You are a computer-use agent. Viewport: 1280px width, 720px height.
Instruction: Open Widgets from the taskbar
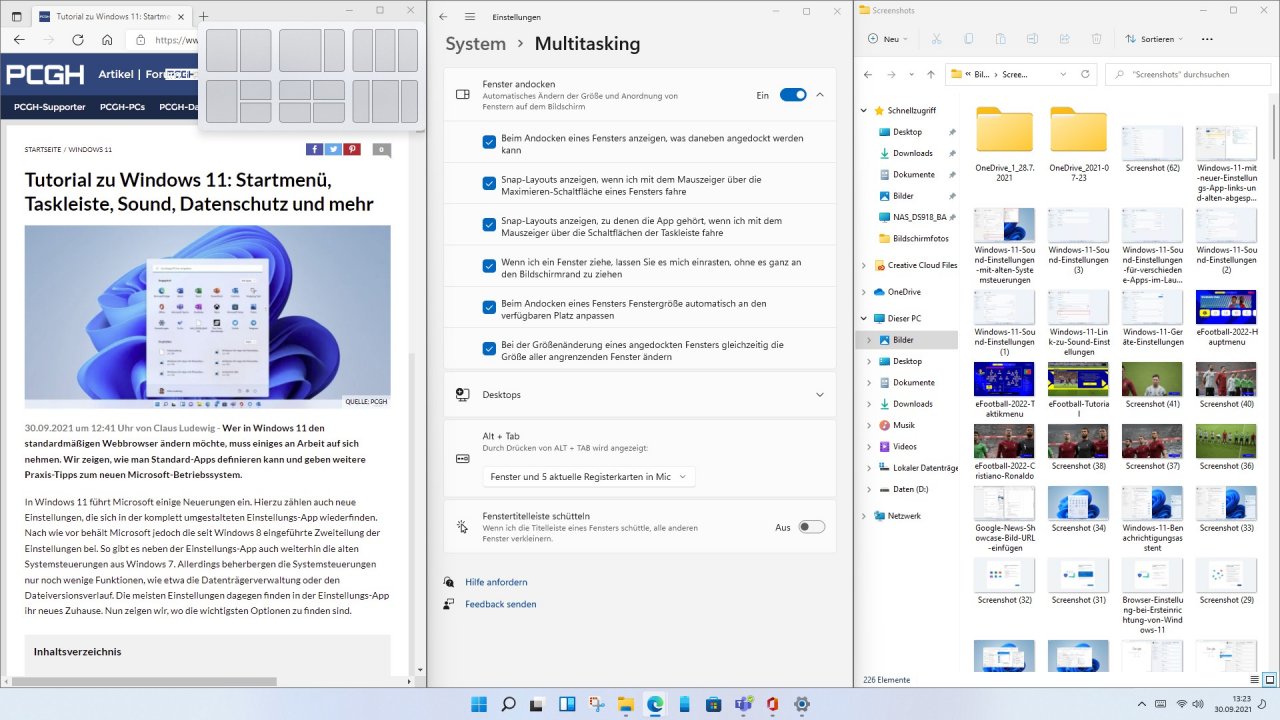click(x=566, y=704)
